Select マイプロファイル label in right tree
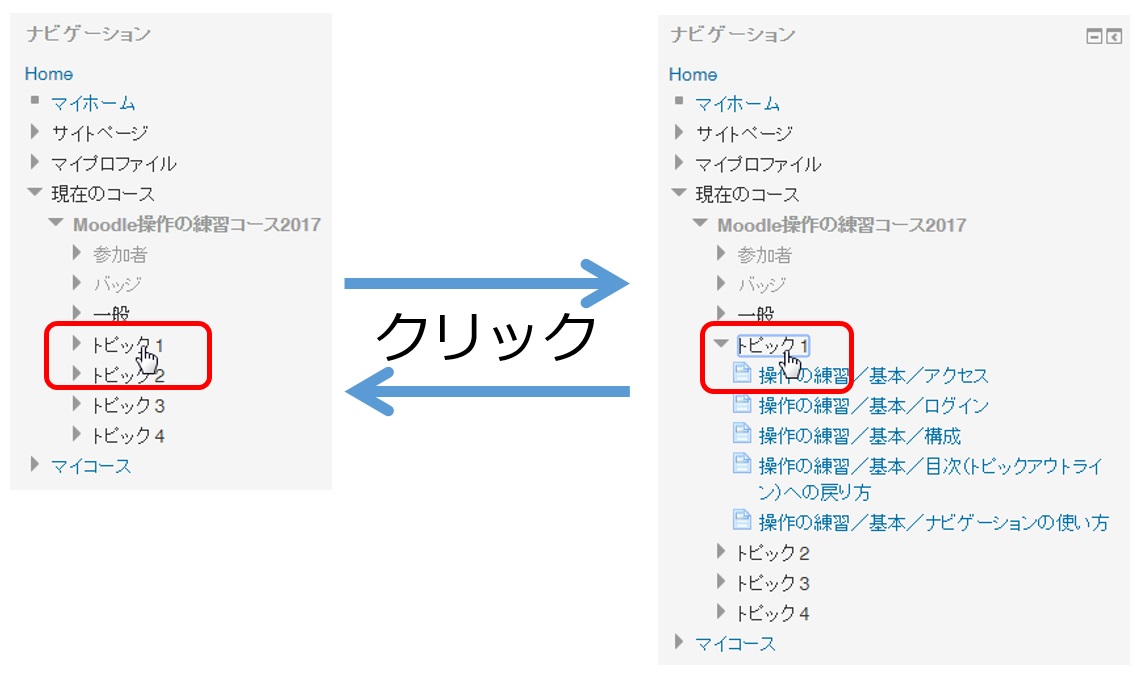This screenshot has width=1143, height=679. tap(757, 164)
